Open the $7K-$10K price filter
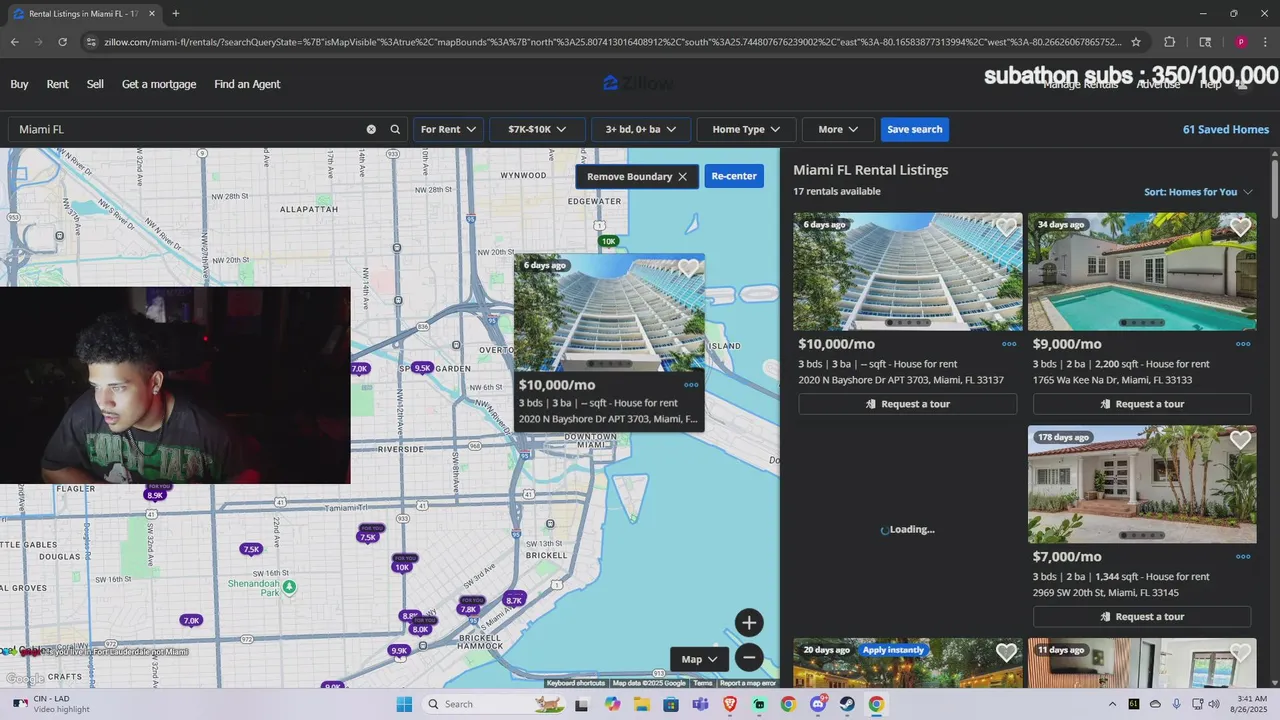This screenshot has width=1280, height=720. coord(537,129)
